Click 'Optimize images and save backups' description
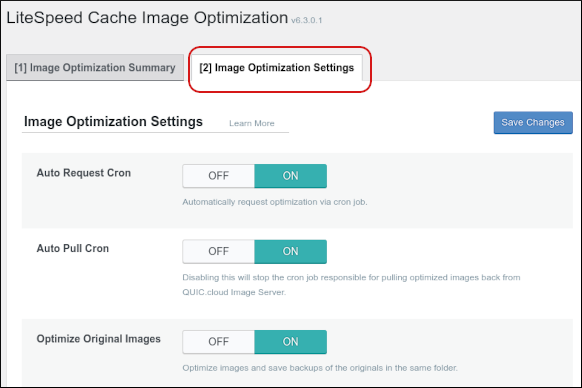The image size is (582, 388). click(x=320, y=368)
